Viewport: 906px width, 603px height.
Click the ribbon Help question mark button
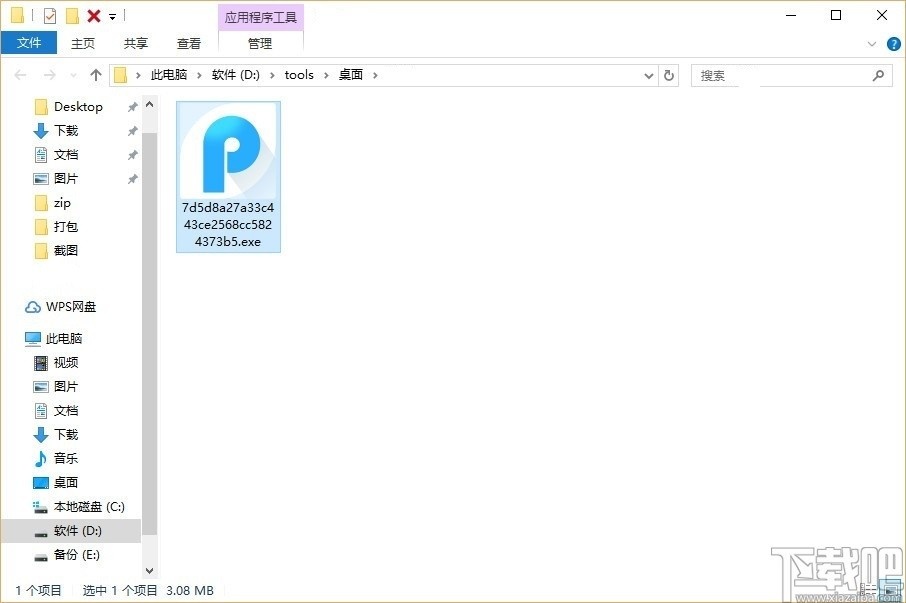pos(893,43)
